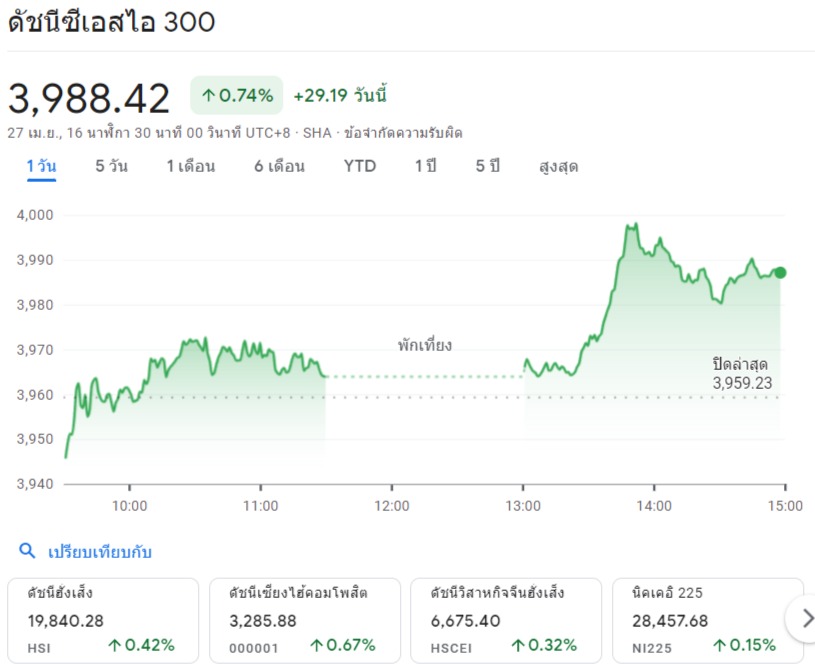Select the 1 เดือน range tab
This screenshot has width=815, height=664.
191,166
